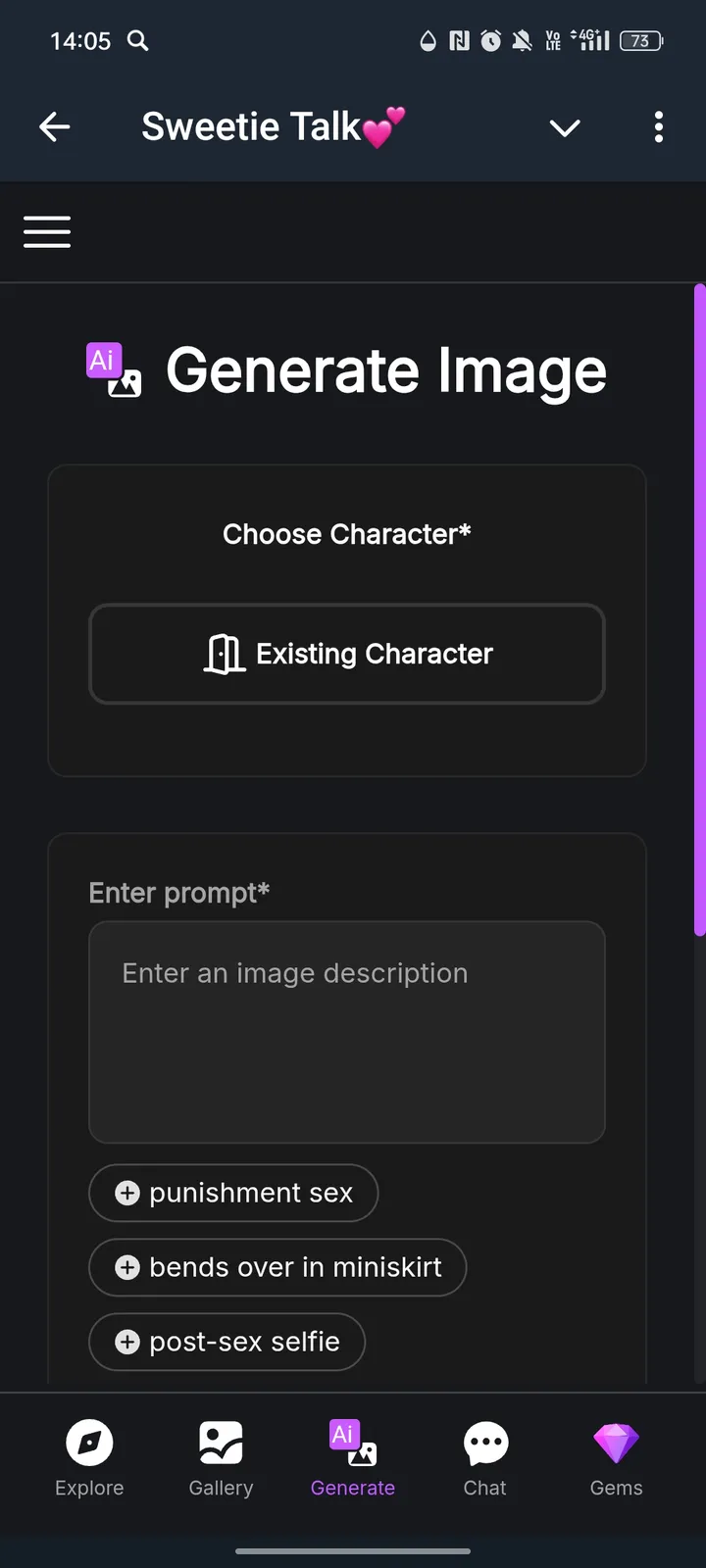Click the plus icon on the first suggestion chip

(x=127, y=1193)
